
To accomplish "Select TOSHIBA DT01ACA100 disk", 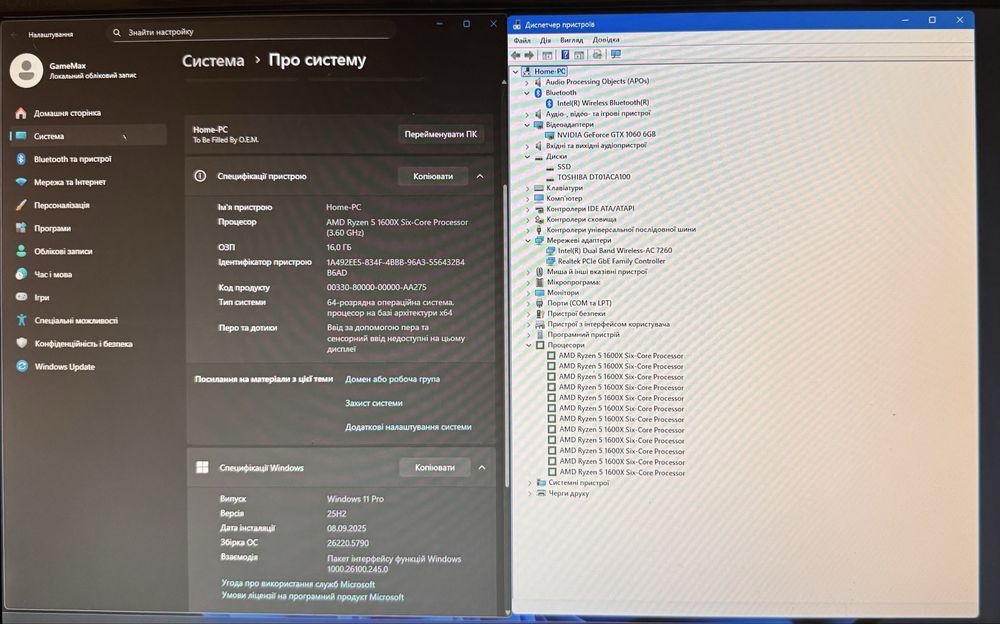I will click(594, 177).
